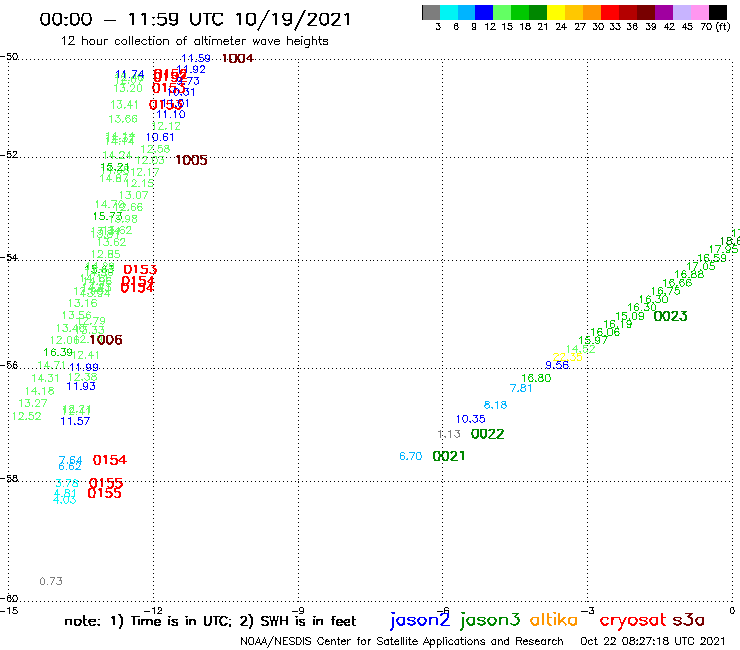Click the wave height value 13.27
The width and height of the screenshot is (740, 650).
click(x=33, y=404)
